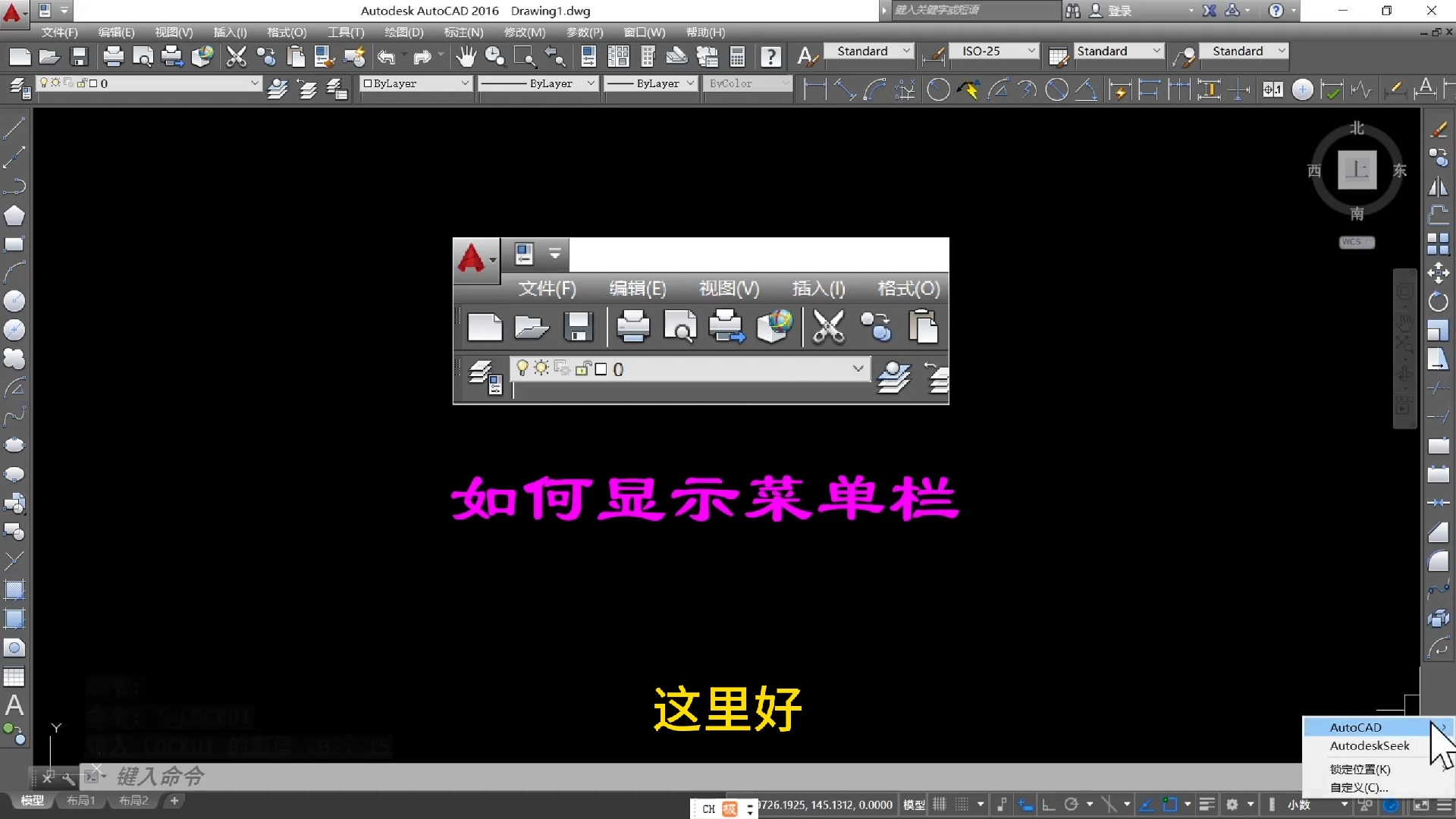Open the linetype ByLayer dropdown

point(591,83)
